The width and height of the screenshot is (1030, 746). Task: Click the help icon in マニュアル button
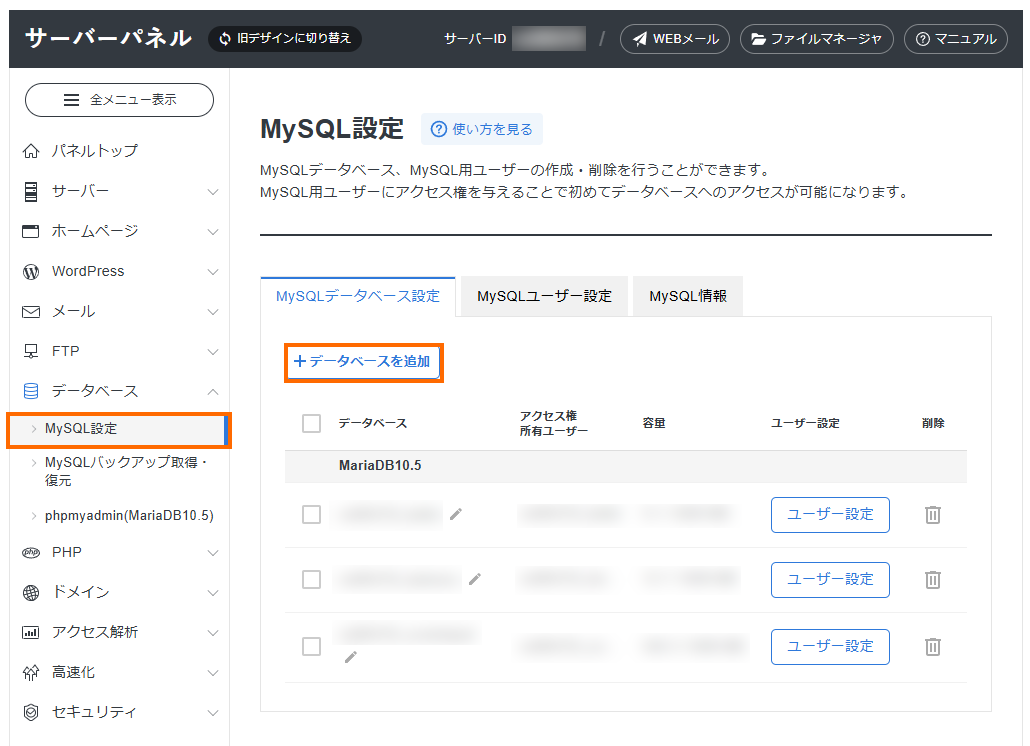pyautogui.click(x=923, y=39)
